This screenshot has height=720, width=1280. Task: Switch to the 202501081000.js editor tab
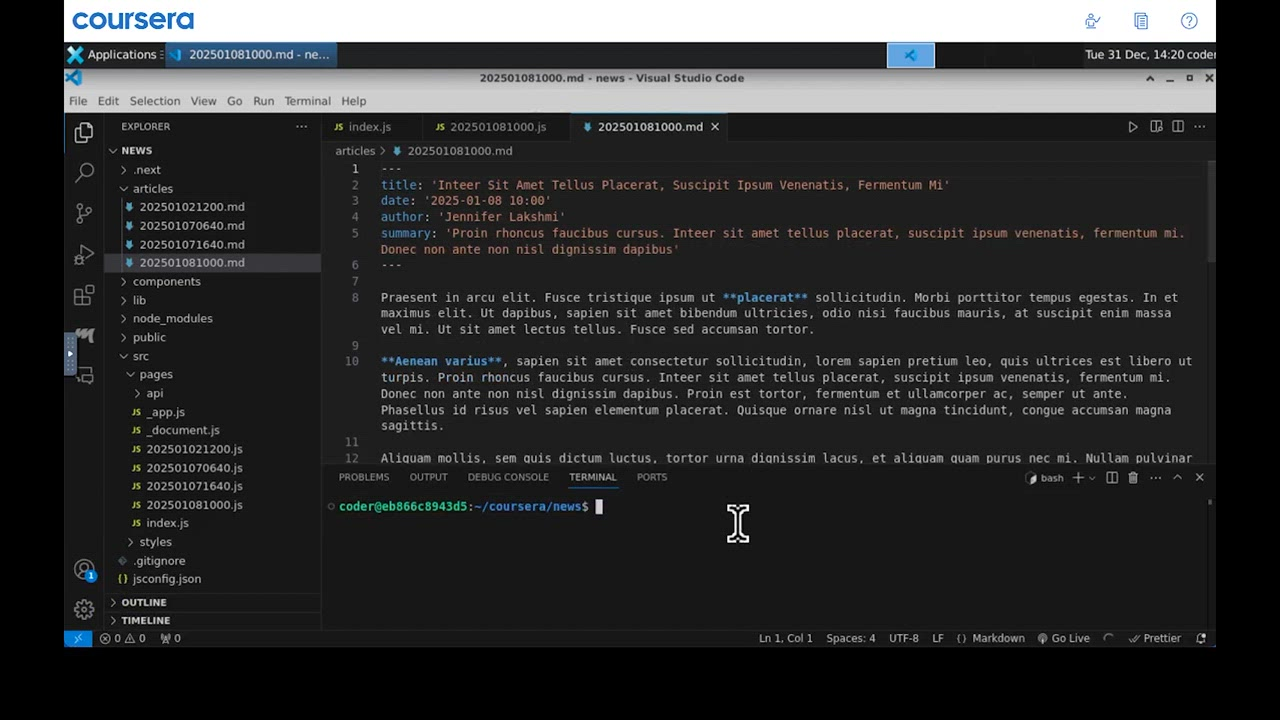point(498,127)
